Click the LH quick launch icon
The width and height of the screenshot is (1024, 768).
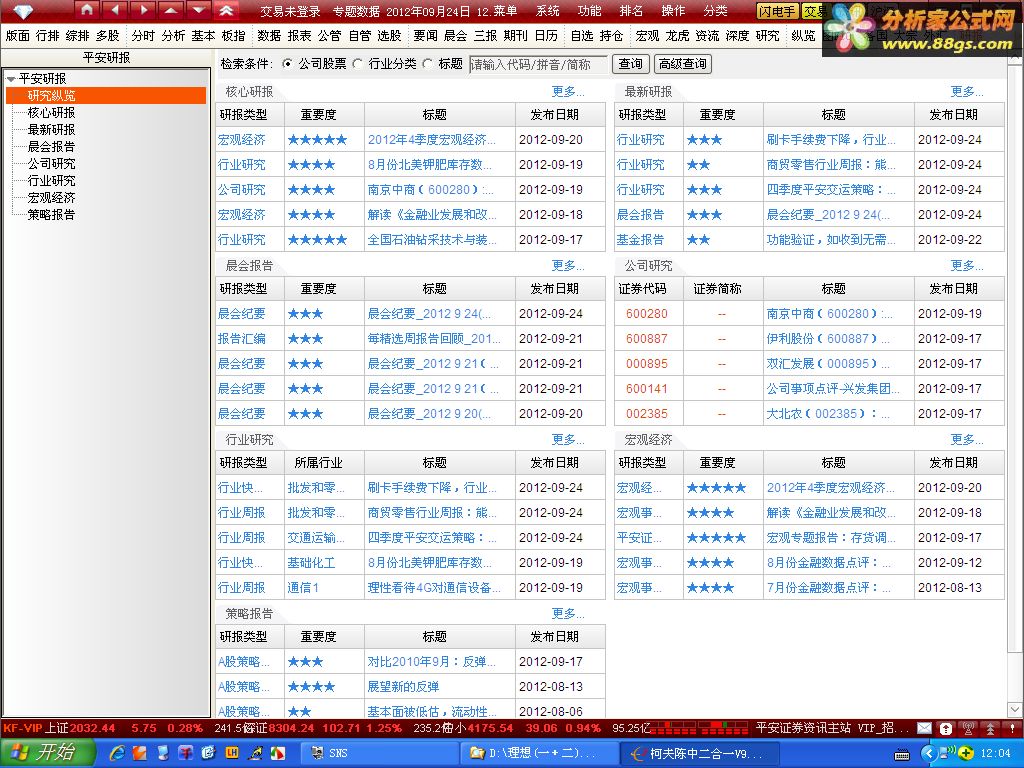pyautogui.click(x=231, y=753)
